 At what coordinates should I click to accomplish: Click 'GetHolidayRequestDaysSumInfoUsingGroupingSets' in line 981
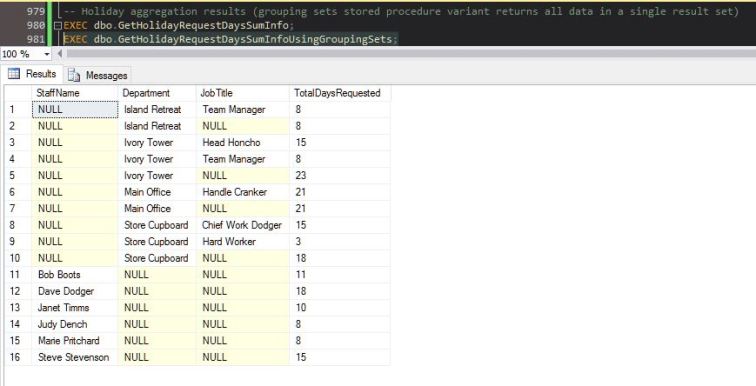(x=255, y=39)
